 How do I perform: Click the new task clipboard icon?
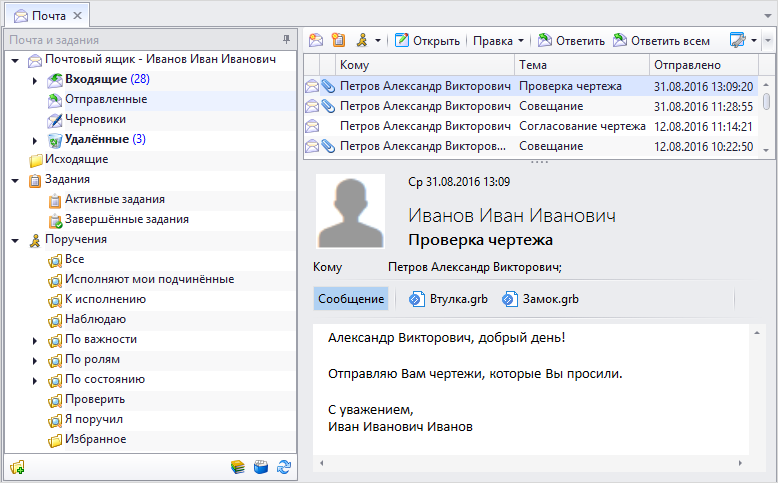[x=338, y=41]
